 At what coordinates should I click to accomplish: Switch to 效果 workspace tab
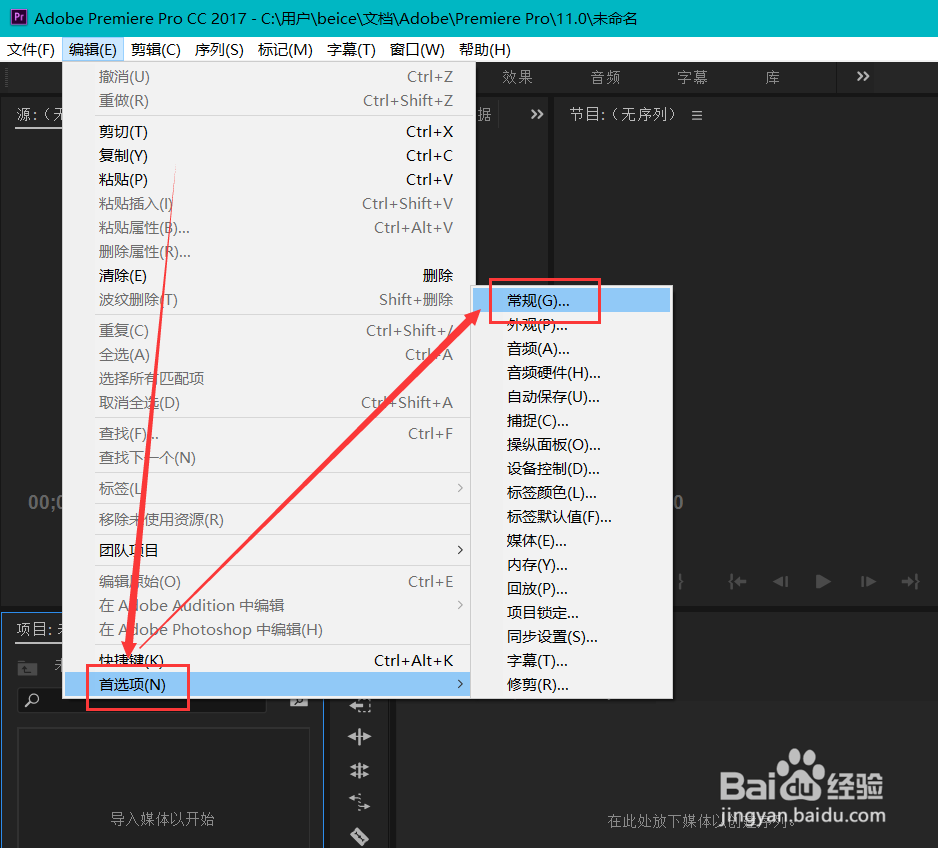517,77
